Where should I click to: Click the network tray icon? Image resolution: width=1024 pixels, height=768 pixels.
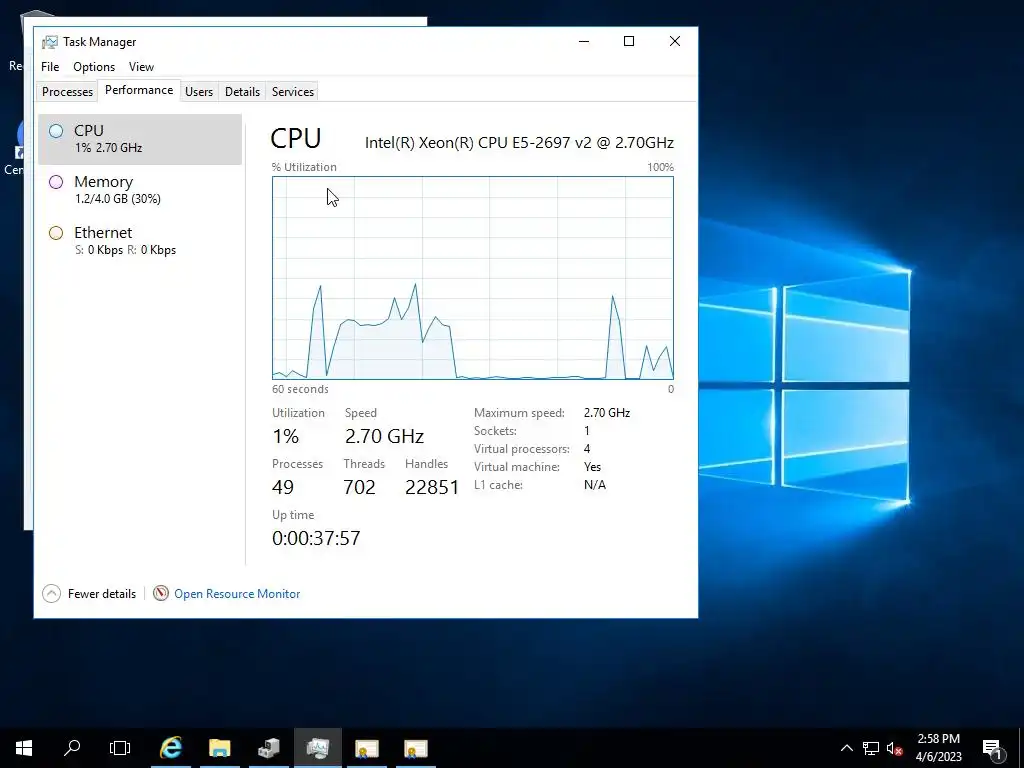coord(871,748)
